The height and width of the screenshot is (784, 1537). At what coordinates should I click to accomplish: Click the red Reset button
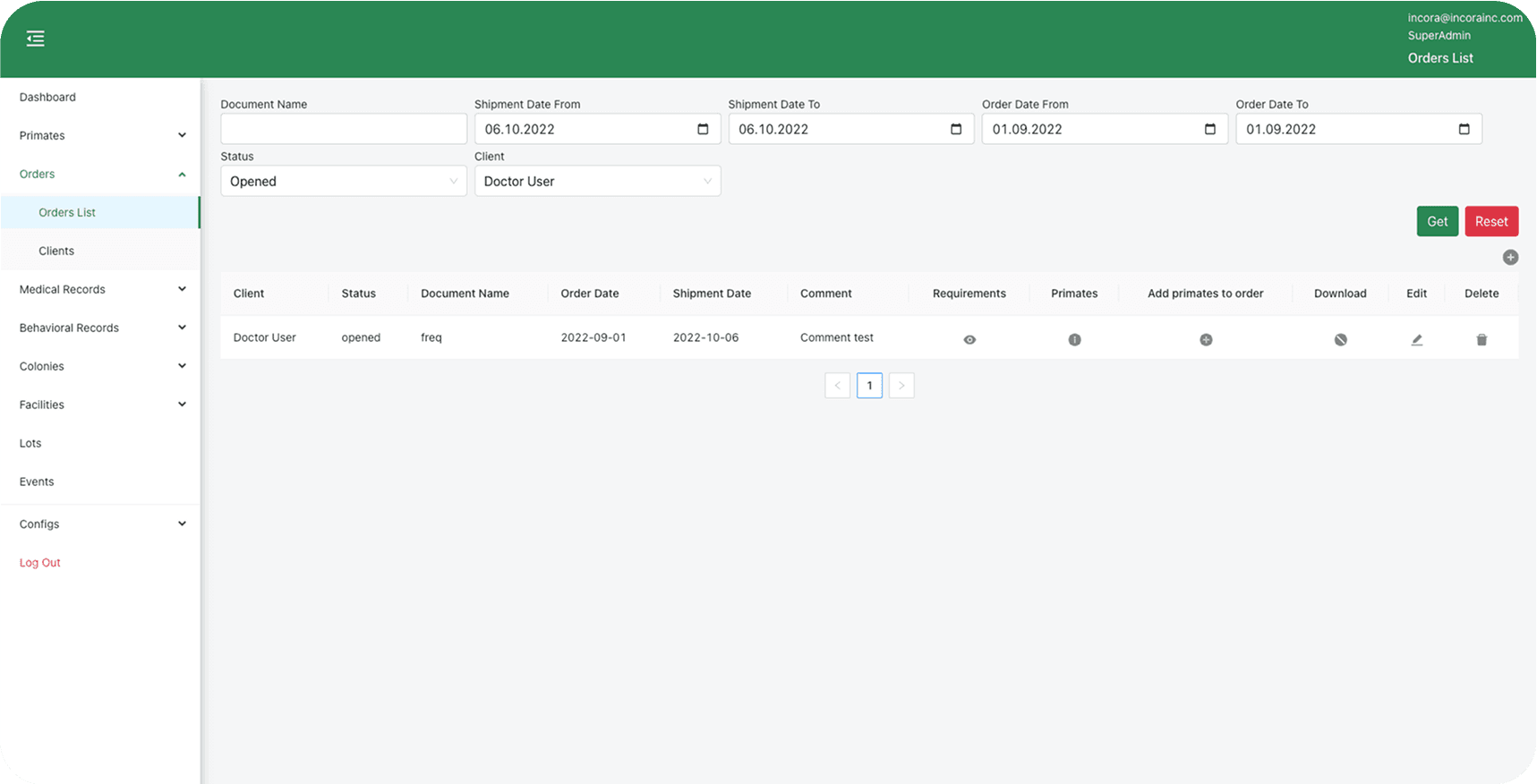click(x=1491, y=221)
